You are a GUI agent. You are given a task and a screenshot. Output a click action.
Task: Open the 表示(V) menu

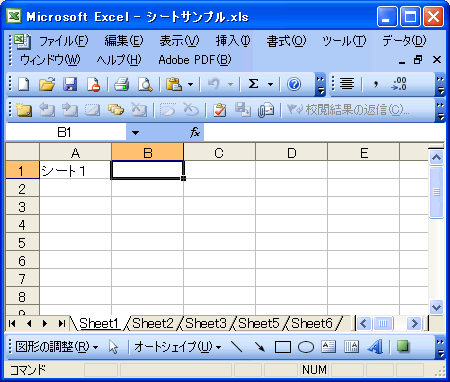tap(179, 41)
